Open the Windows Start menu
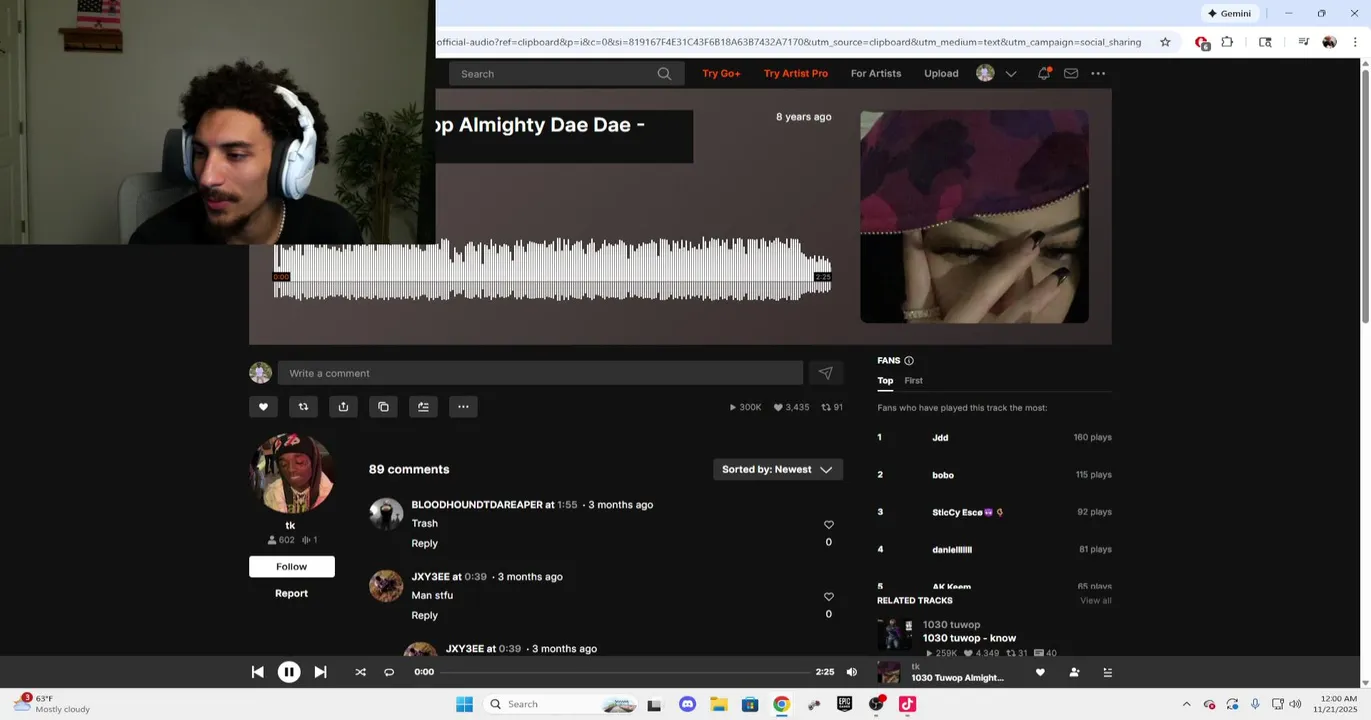Viewport: 1371px width, 720px height. [464, 704]
